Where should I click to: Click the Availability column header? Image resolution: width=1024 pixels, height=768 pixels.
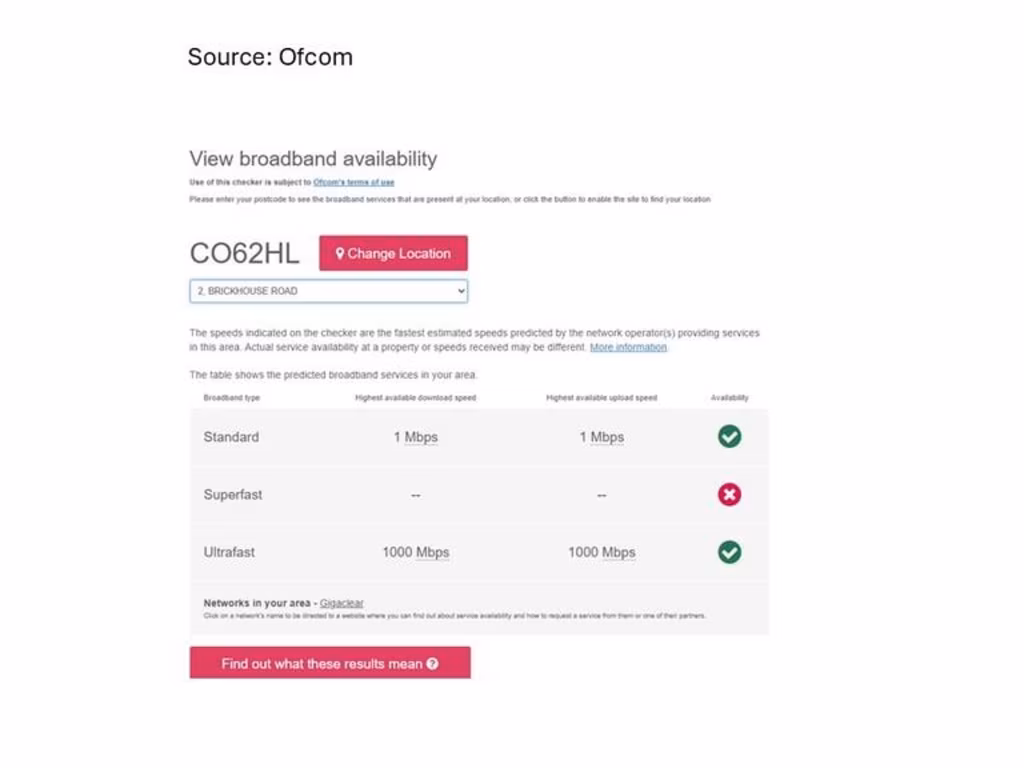730,398
